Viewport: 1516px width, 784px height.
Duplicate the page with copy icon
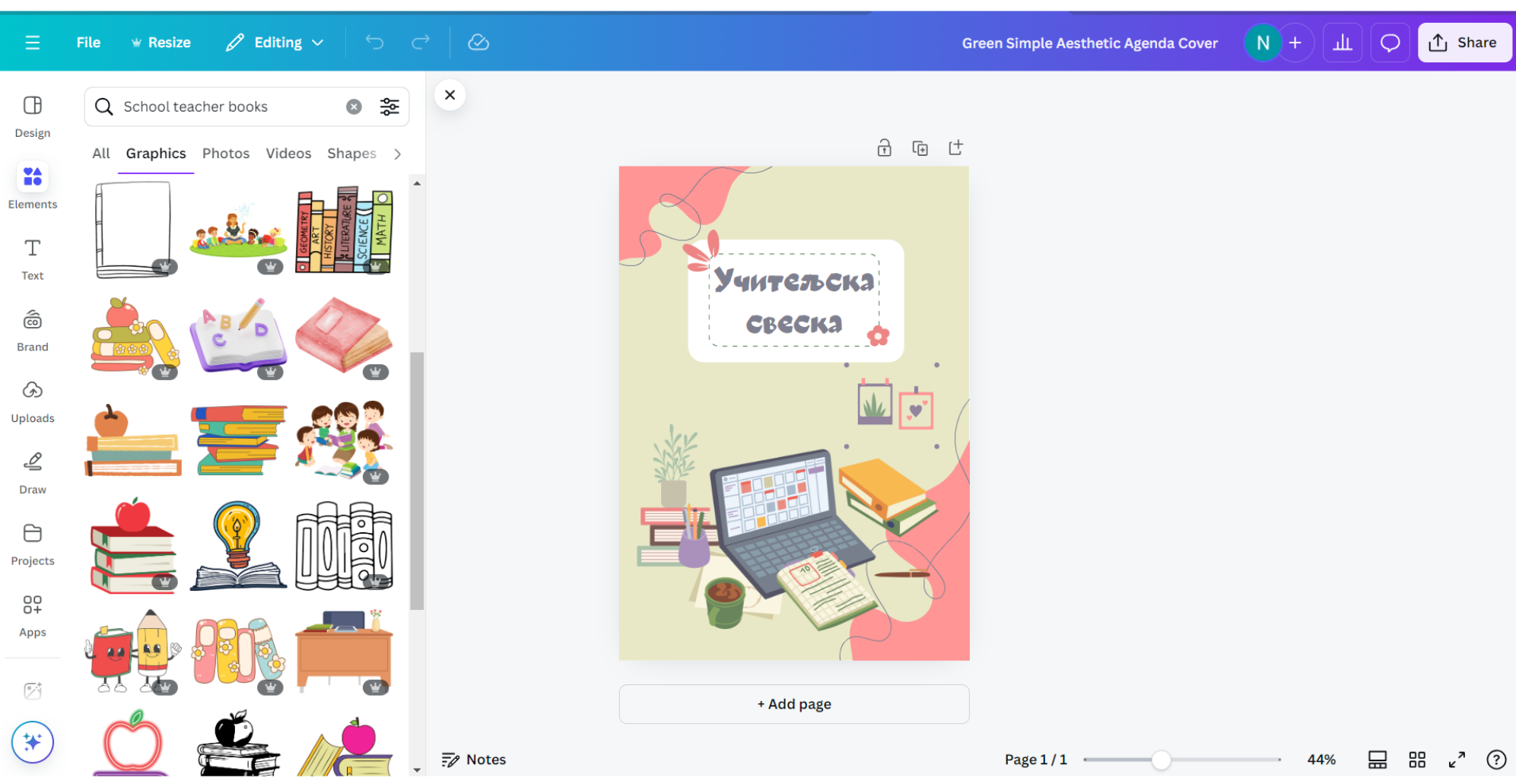920,148
